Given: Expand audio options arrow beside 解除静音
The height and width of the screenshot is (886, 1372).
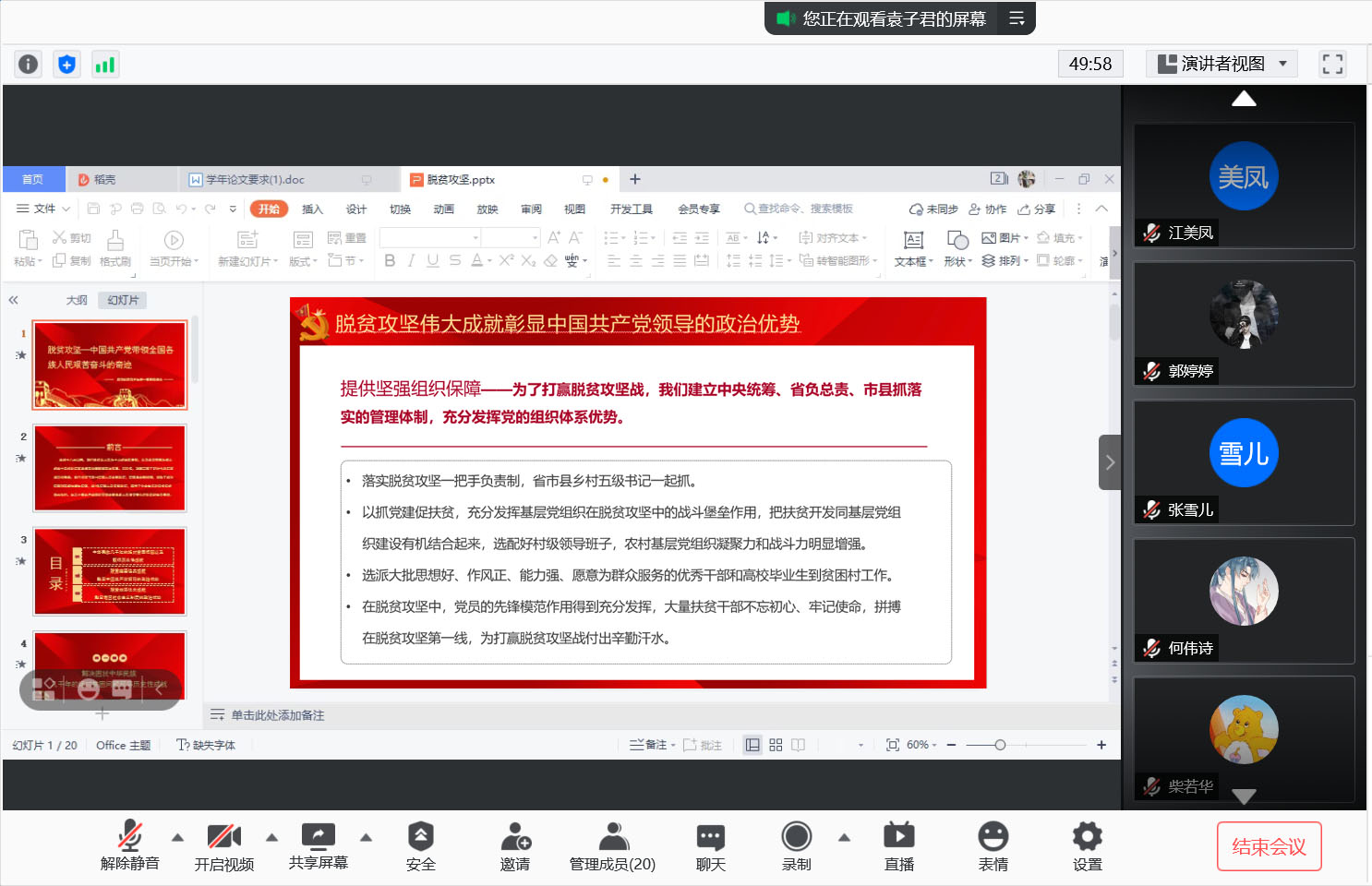Looking at the screenshot, I should (178, 838).
